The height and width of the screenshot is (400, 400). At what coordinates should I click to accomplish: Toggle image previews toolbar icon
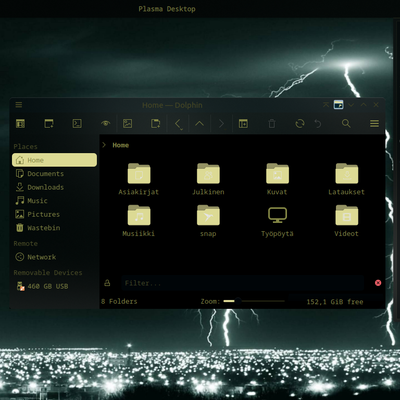pos(128,124)
